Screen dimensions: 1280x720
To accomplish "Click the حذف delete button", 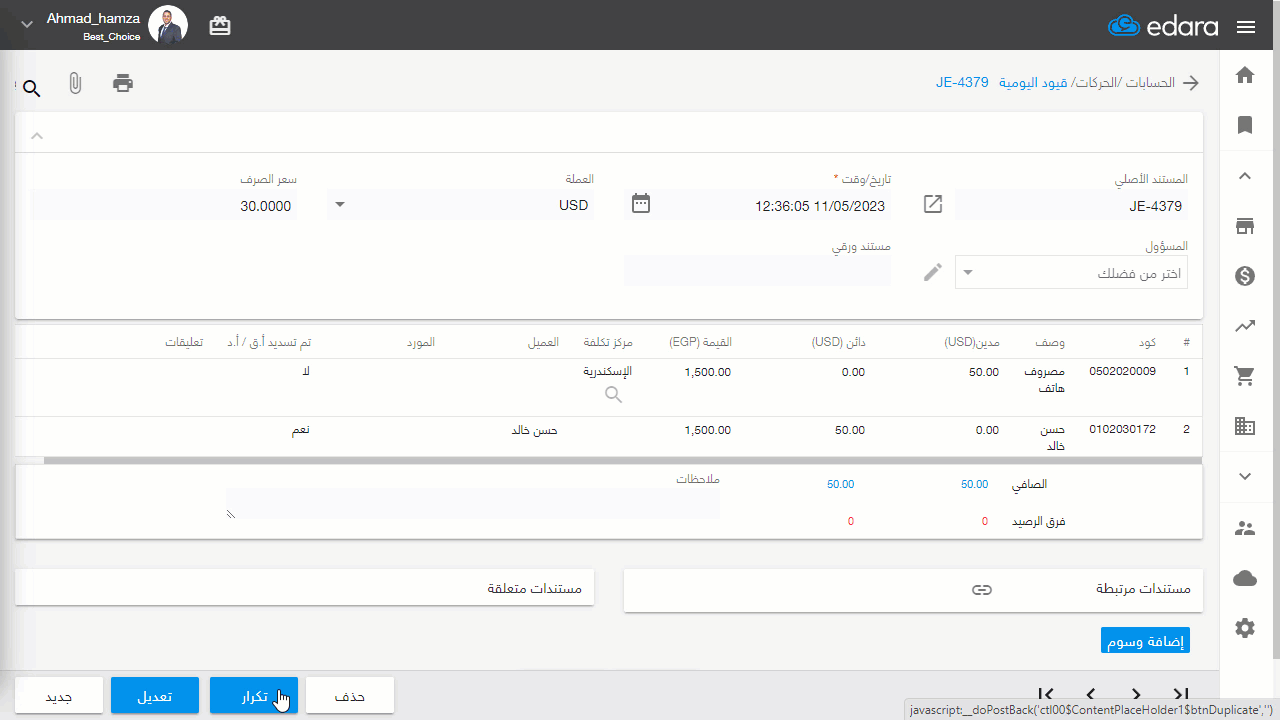I will pyautogui.click(x=349, y=696).
